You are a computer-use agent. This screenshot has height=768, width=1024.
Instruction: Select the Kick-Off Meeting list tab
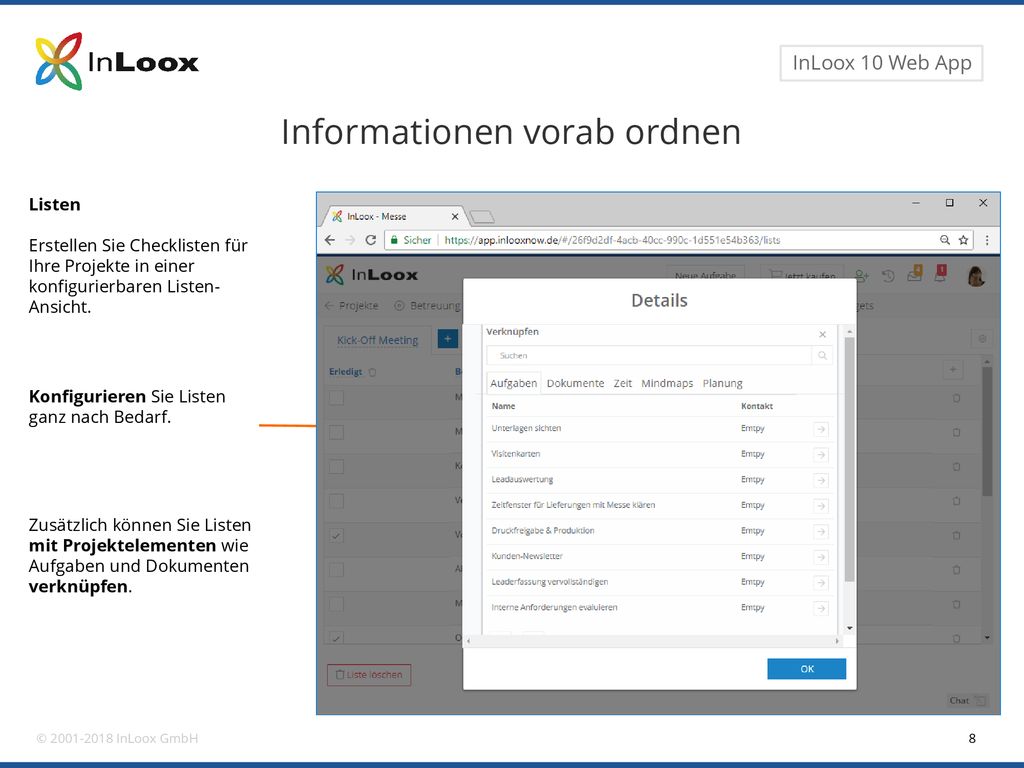[377, 340]
